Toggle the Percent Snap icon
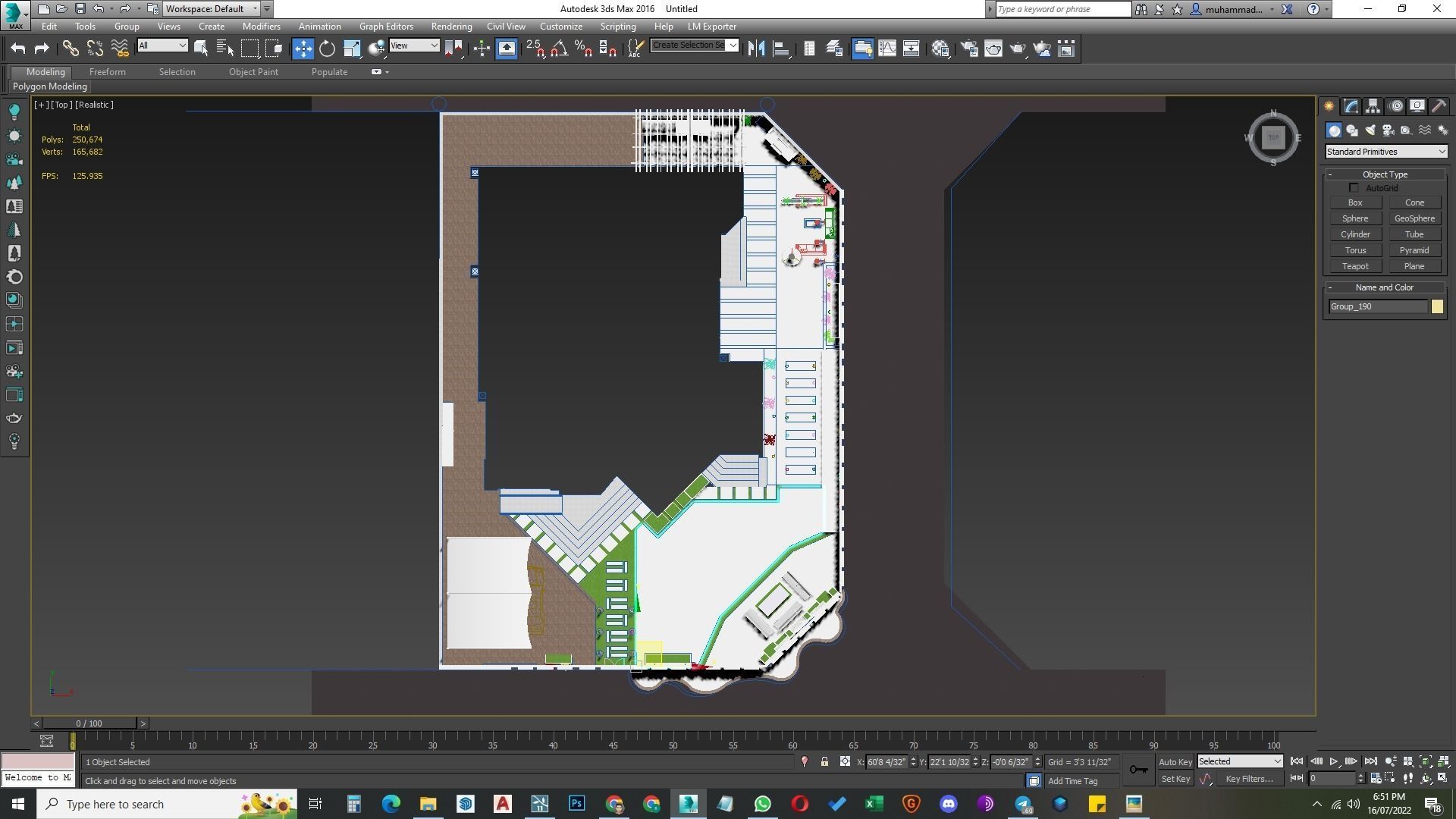The height and width of the screenshot is (819, 1456). coord(583,49)
